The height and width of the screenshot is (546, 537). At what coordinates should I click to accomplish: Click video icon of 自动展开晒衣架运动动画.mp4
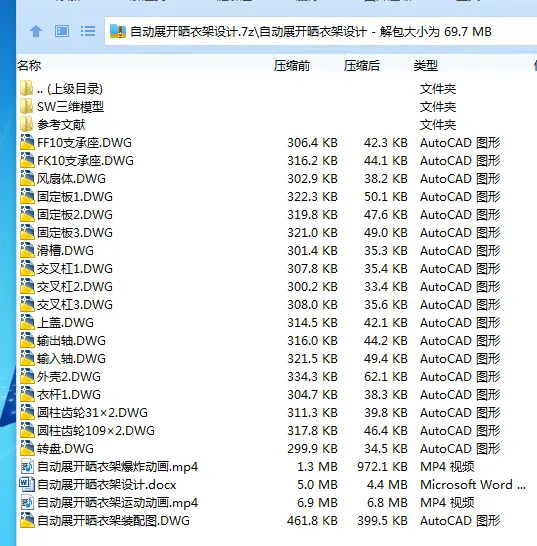[27, 502]
